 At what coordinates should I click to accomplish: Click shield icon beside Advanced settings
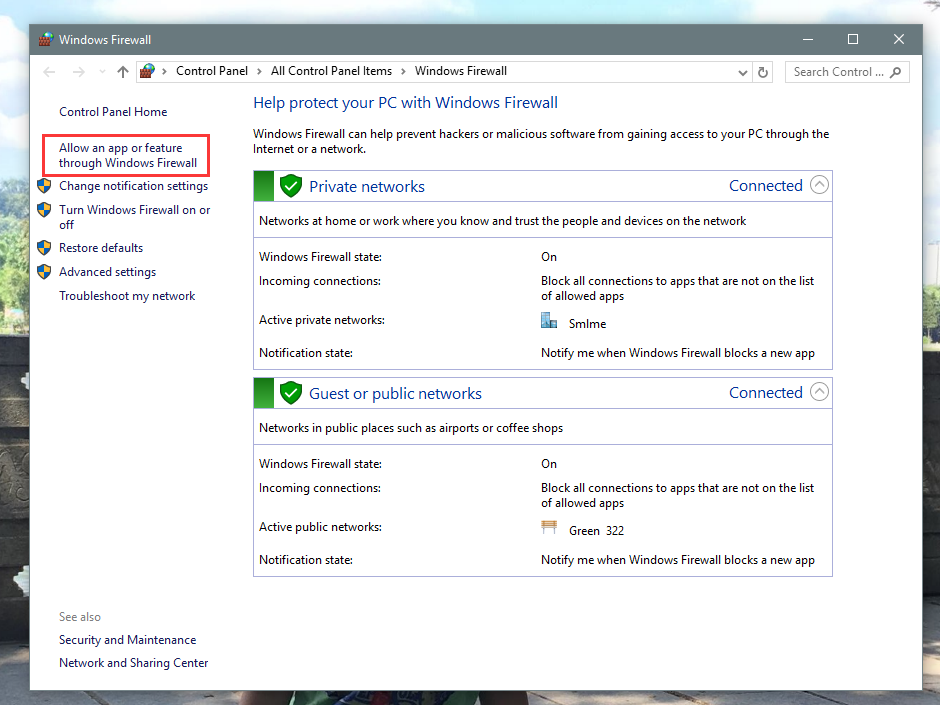pyautogui.click(x=44, y=272)
